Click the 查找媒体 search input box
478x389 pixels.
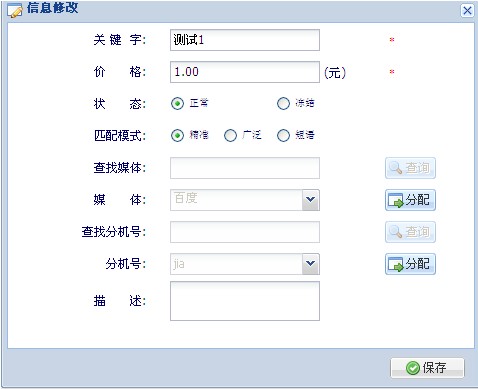coord(245,168)
